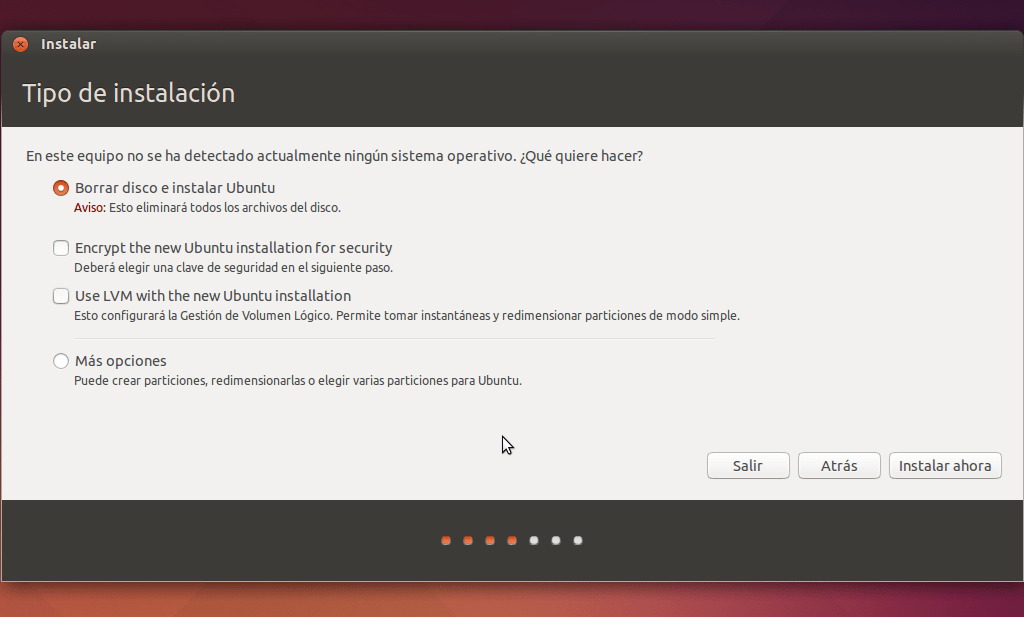The width and height of the screenshot is (1024, 617).
Task: Close the Instalar window with red X
Action: [21, 44]
